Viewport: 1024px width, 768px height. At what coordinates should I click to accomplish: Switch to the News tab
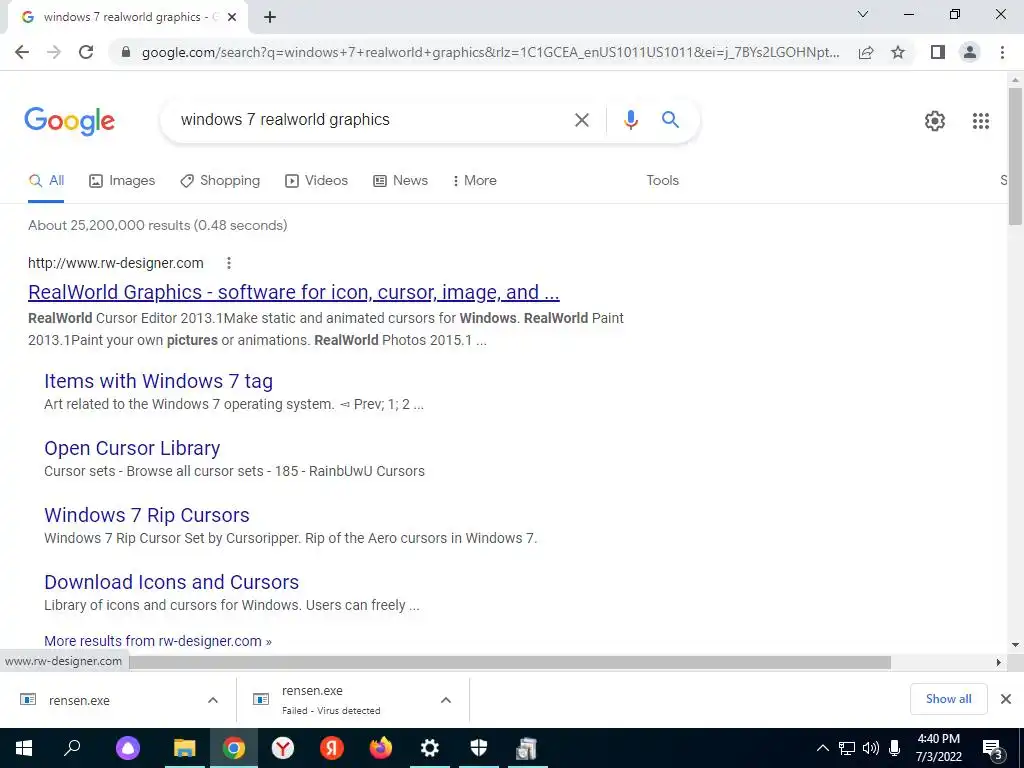point(400,181)
